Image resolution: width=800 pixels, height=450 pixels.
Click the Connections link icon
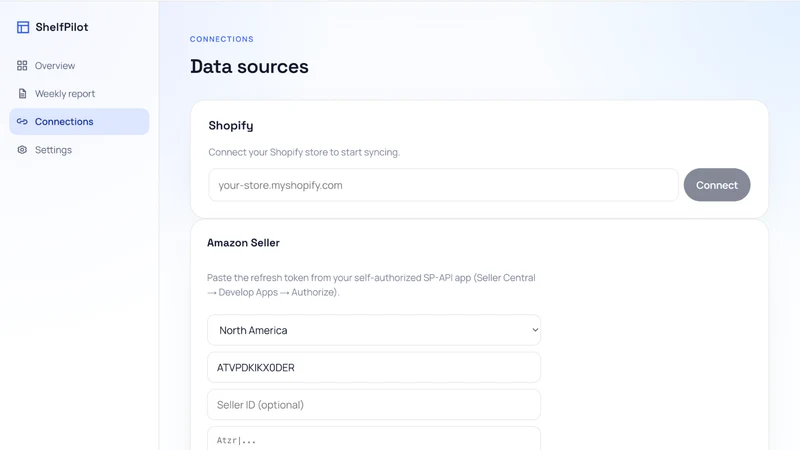coord(22,121)
